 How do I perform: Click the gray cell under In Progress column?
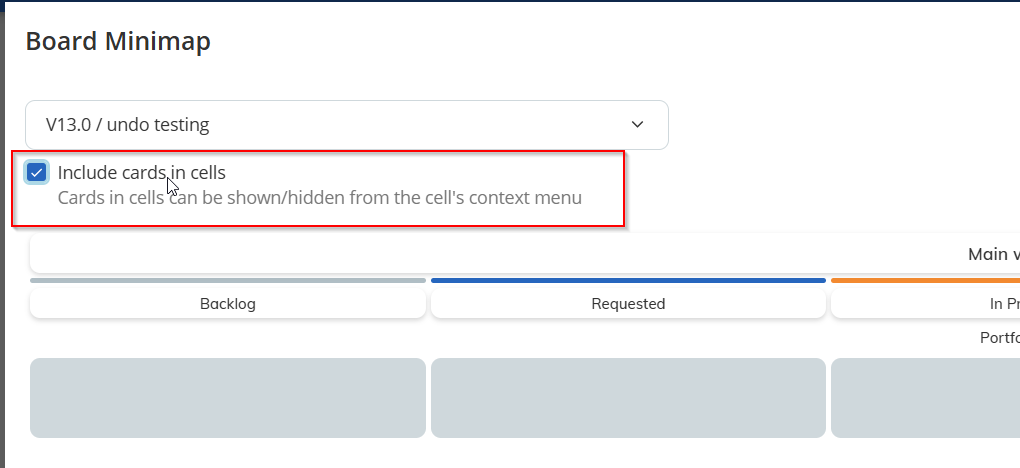[x=925, y=397]
